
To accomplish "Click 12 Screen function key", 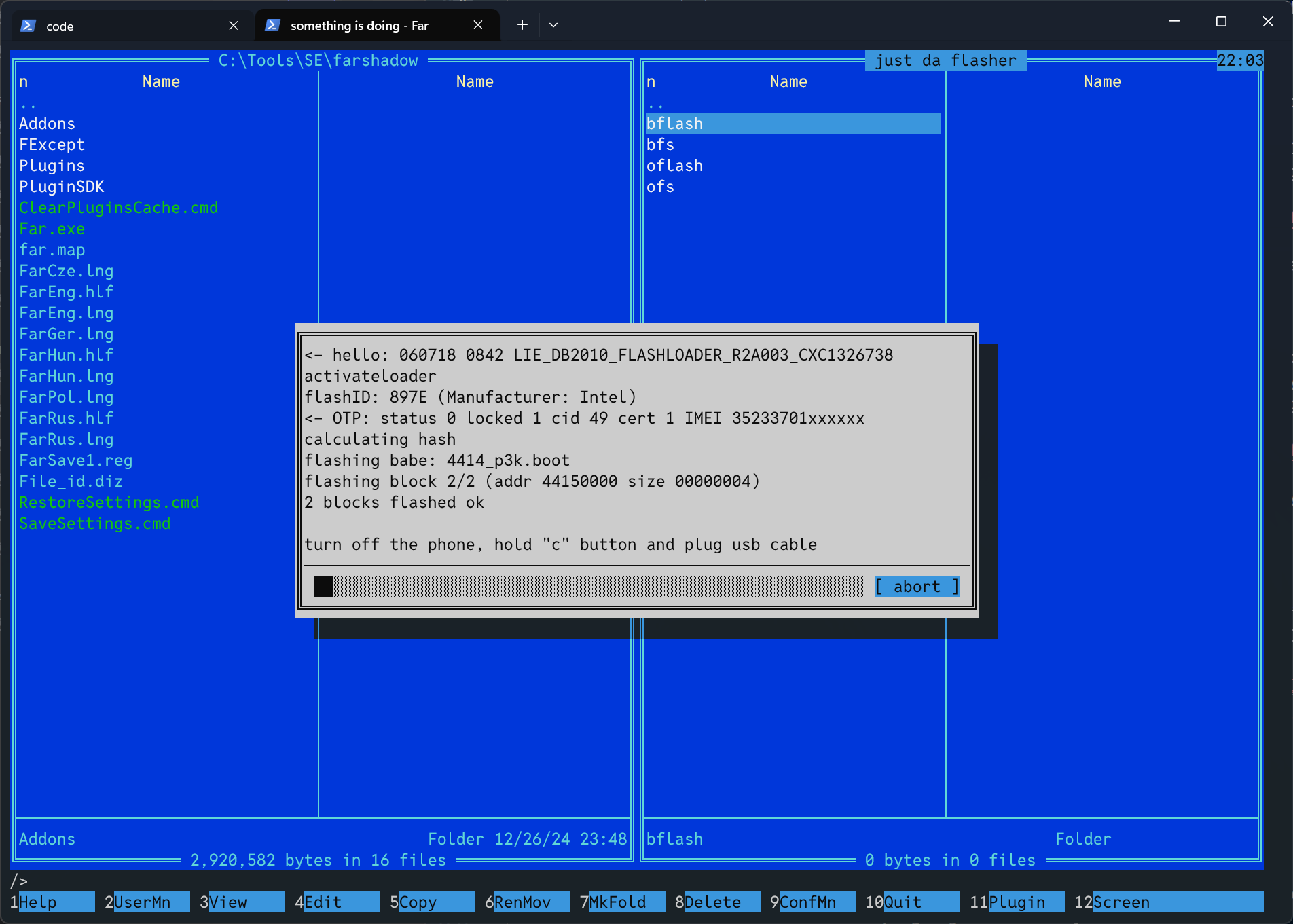I will [1169, 902].
